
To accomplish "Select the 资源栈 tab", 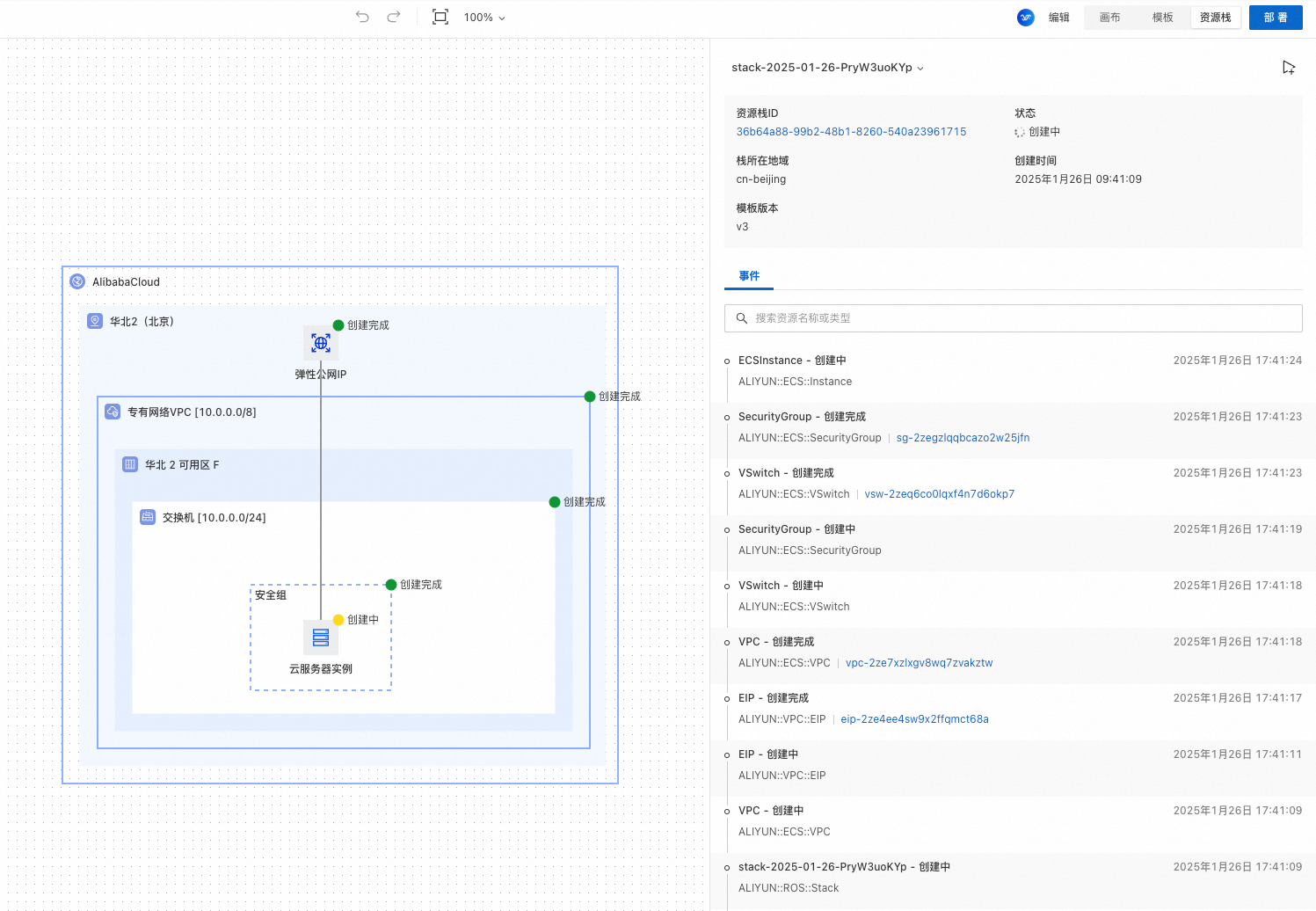I will 1215,18.
